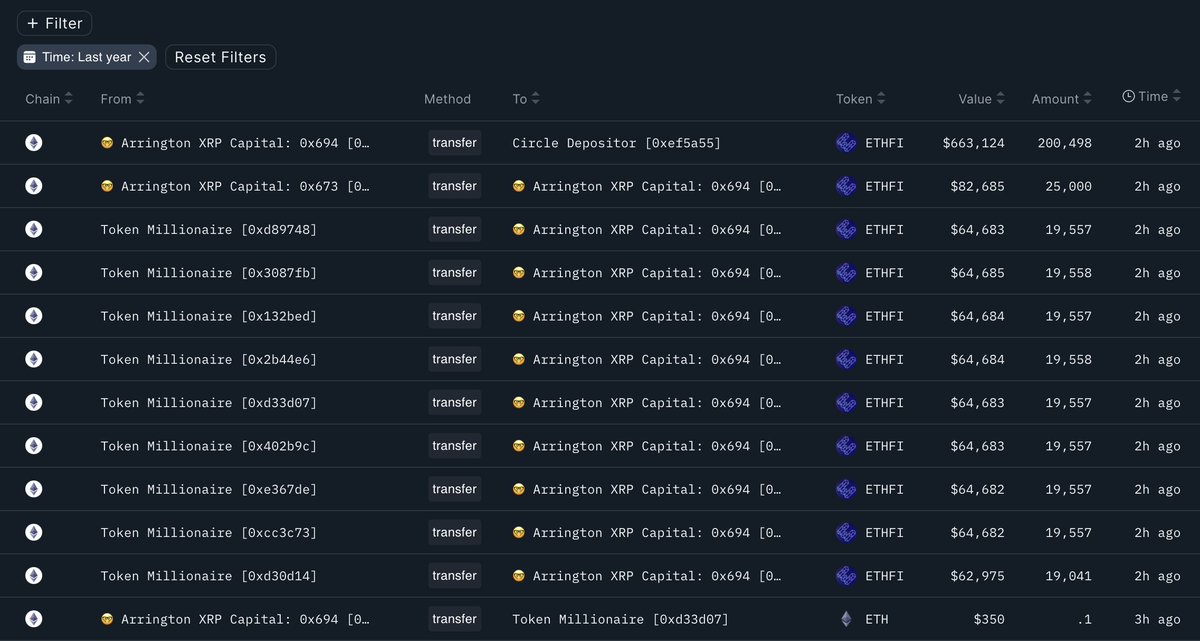Click Ethereum chain icon in 0xe367de row

[x=33, y=489]
